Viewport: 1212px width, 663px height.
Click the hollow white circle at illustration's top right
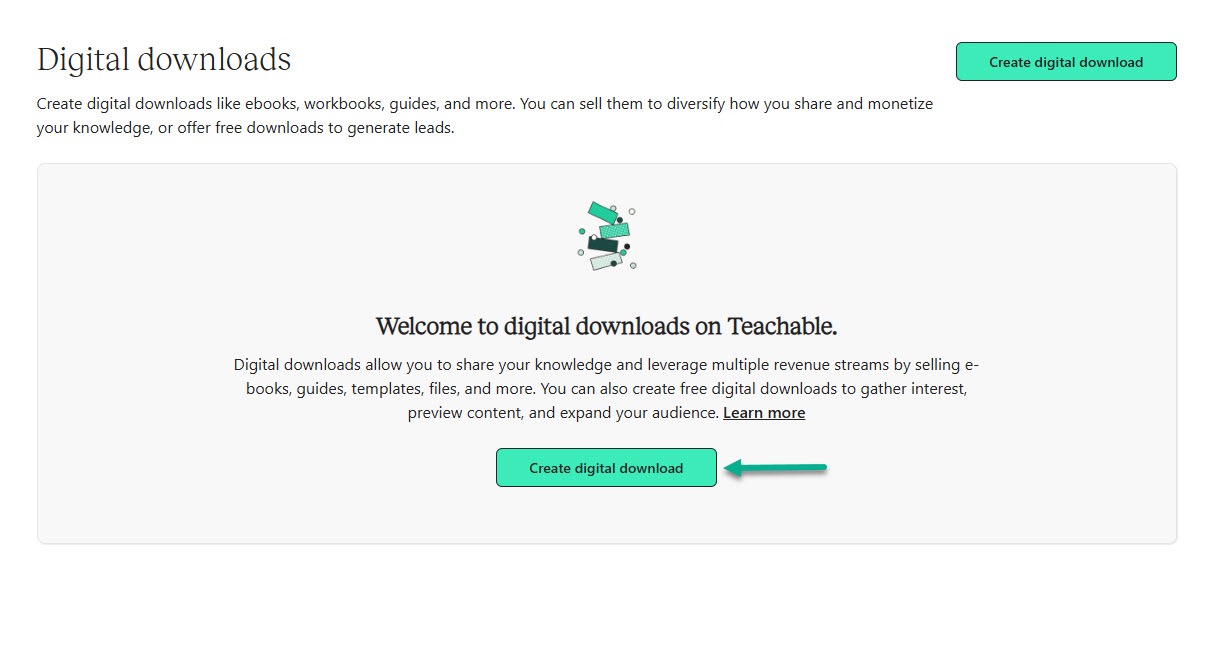(632, 211)
